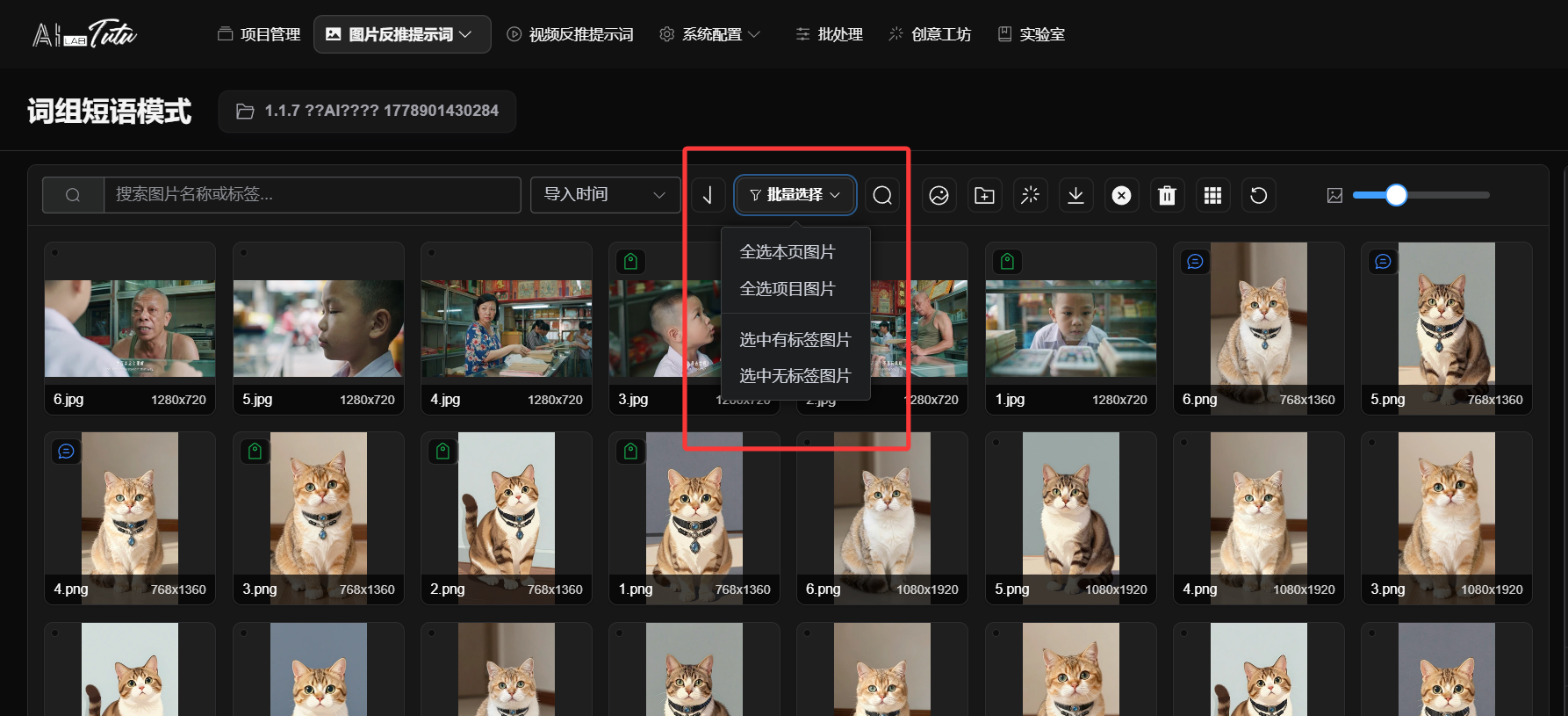Toggle the selection dot on 3.png 1080x1920
Viewport: 1568px width, 716px height.
pos(1371,443)
